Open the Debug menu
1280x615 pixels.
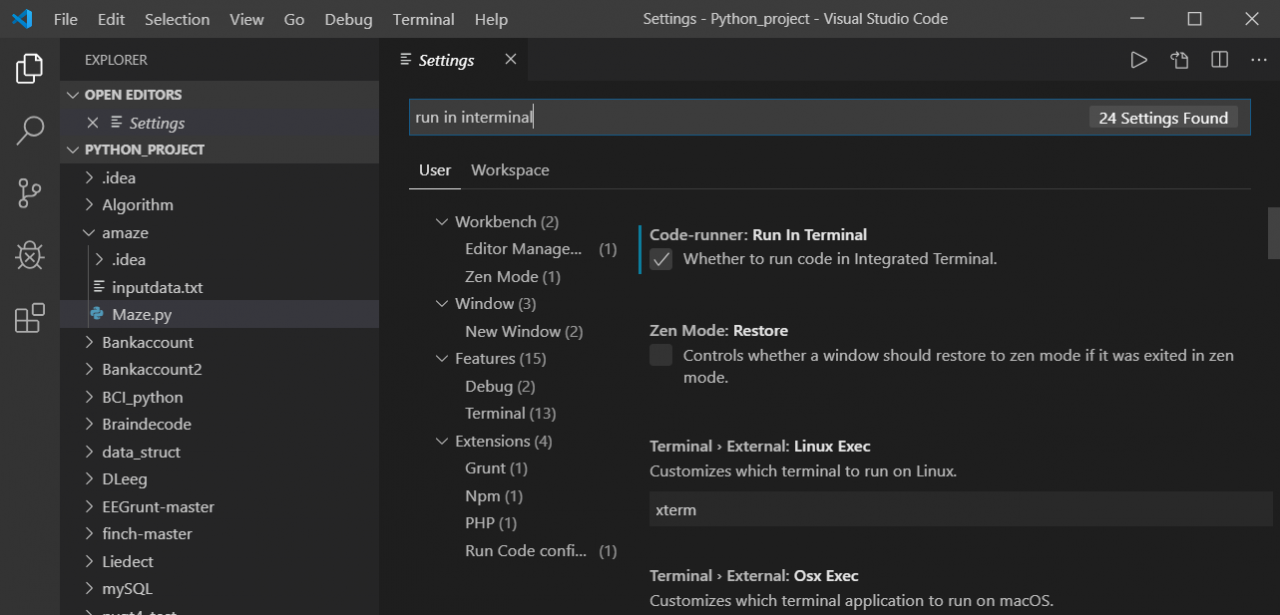348,19
